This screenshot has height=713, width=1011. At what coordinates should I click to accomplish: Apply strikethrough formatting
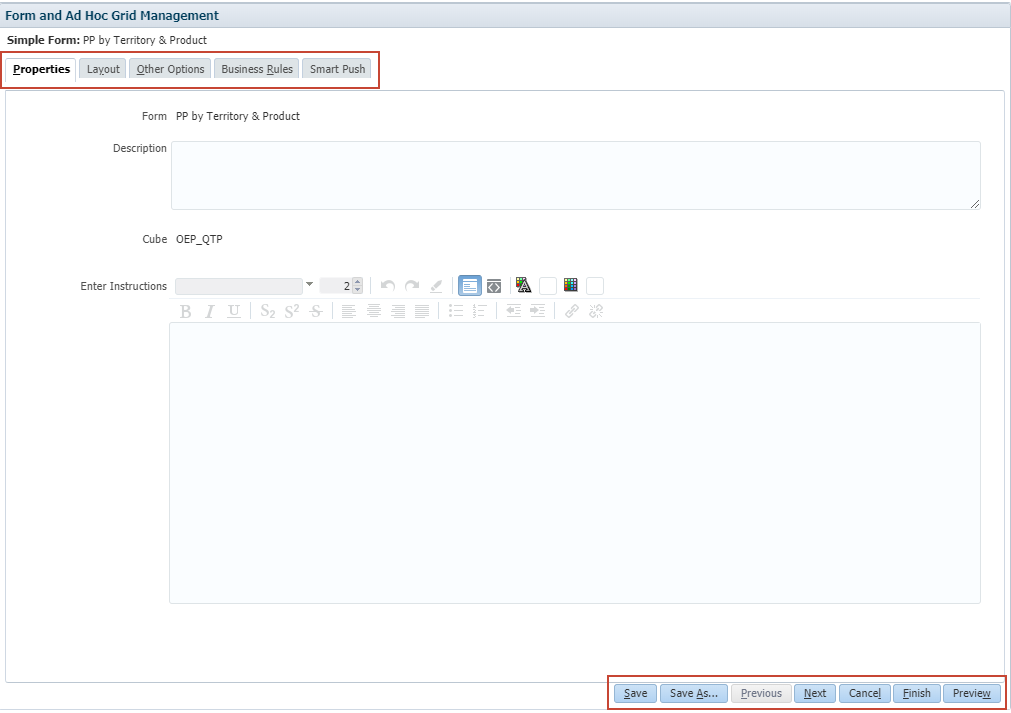(316, 311)
